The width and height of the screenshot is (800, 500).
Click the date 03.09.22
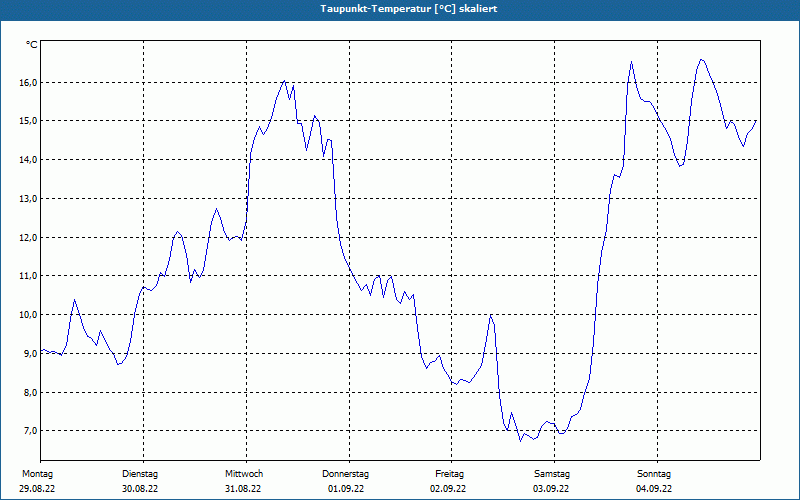(551, 489)
